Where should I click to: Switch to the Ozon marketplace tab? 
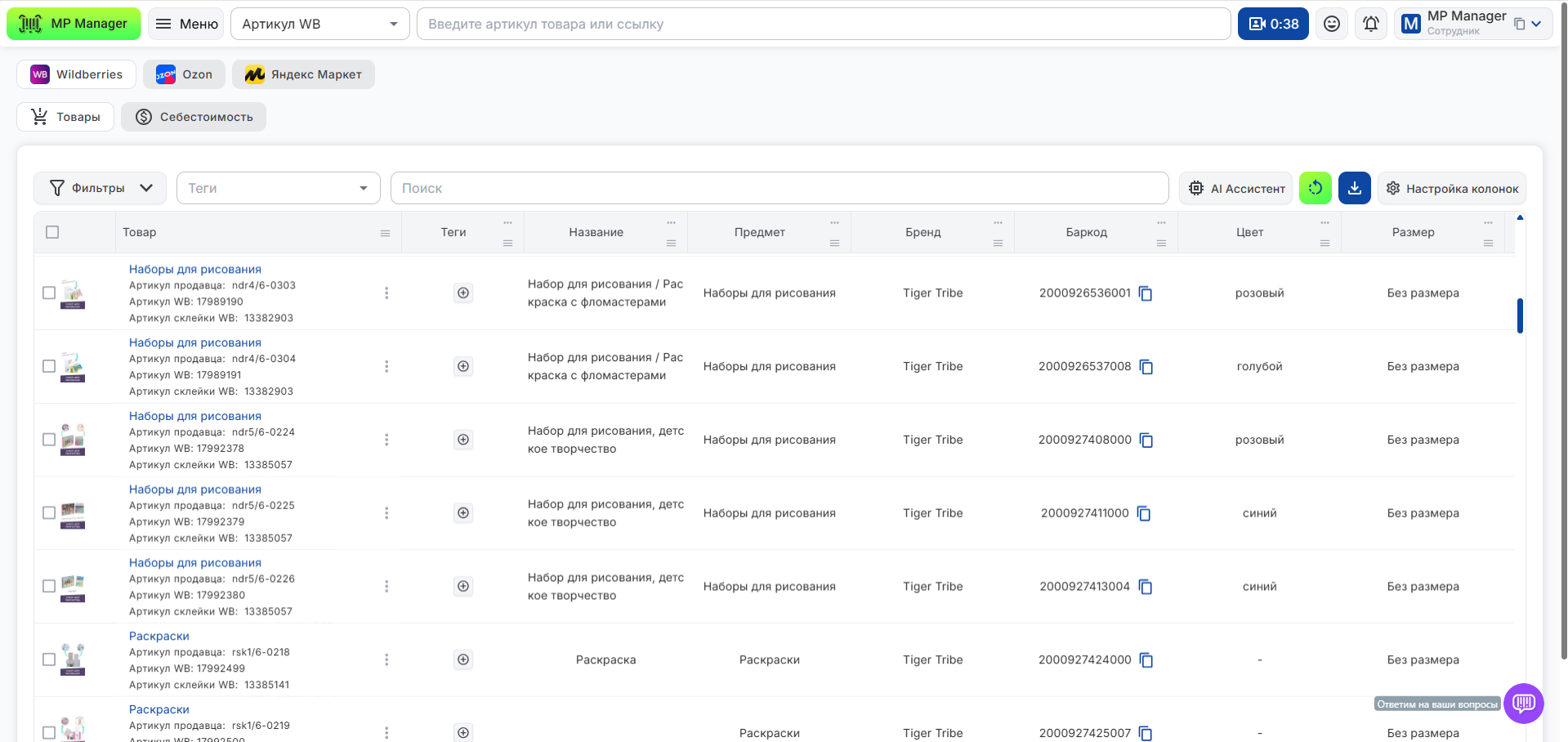[x=184, y=74]
